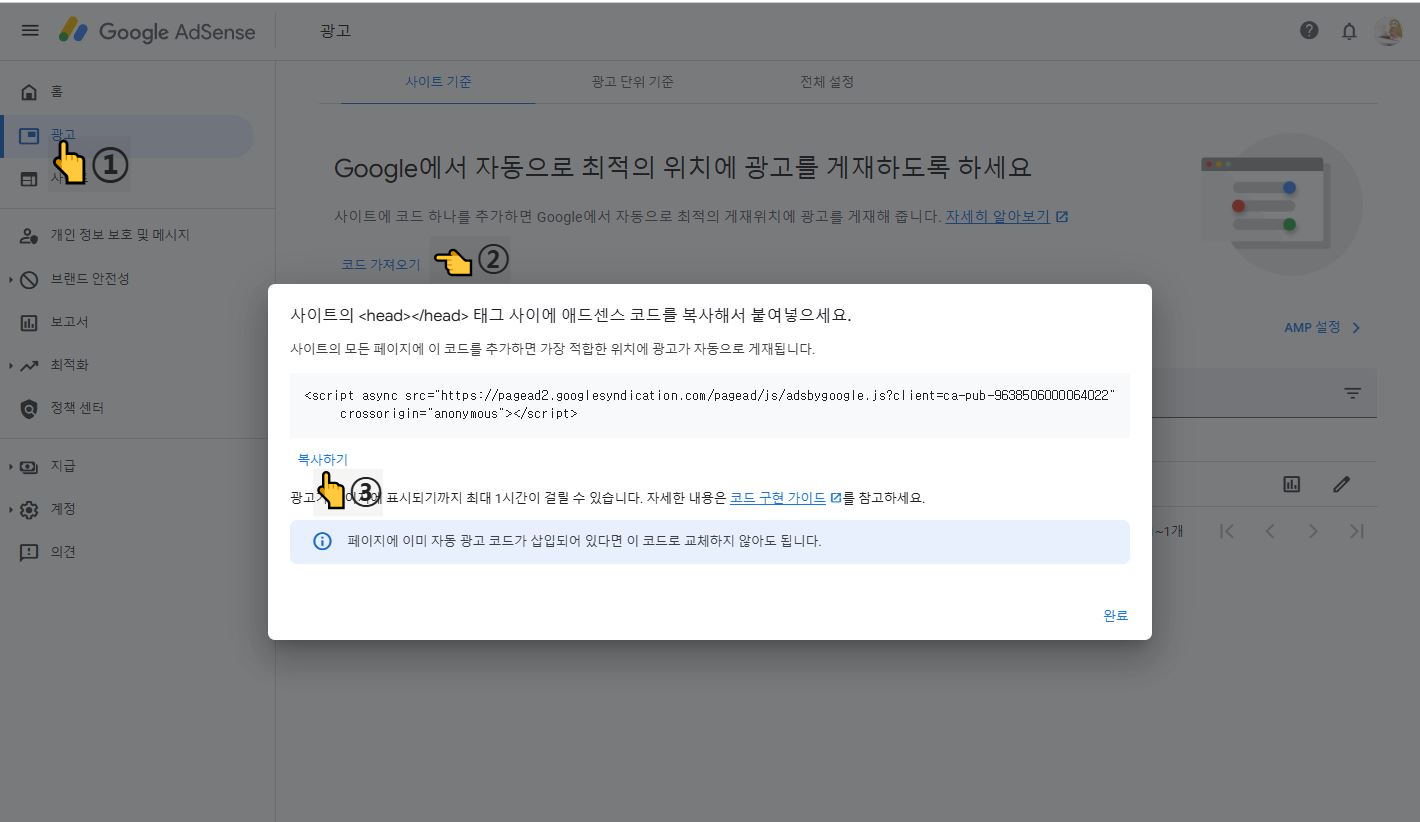Expand the 브랜드 안전성 arrow
1420x822 pixels.
pyautogui.click(x=10, y=279)
